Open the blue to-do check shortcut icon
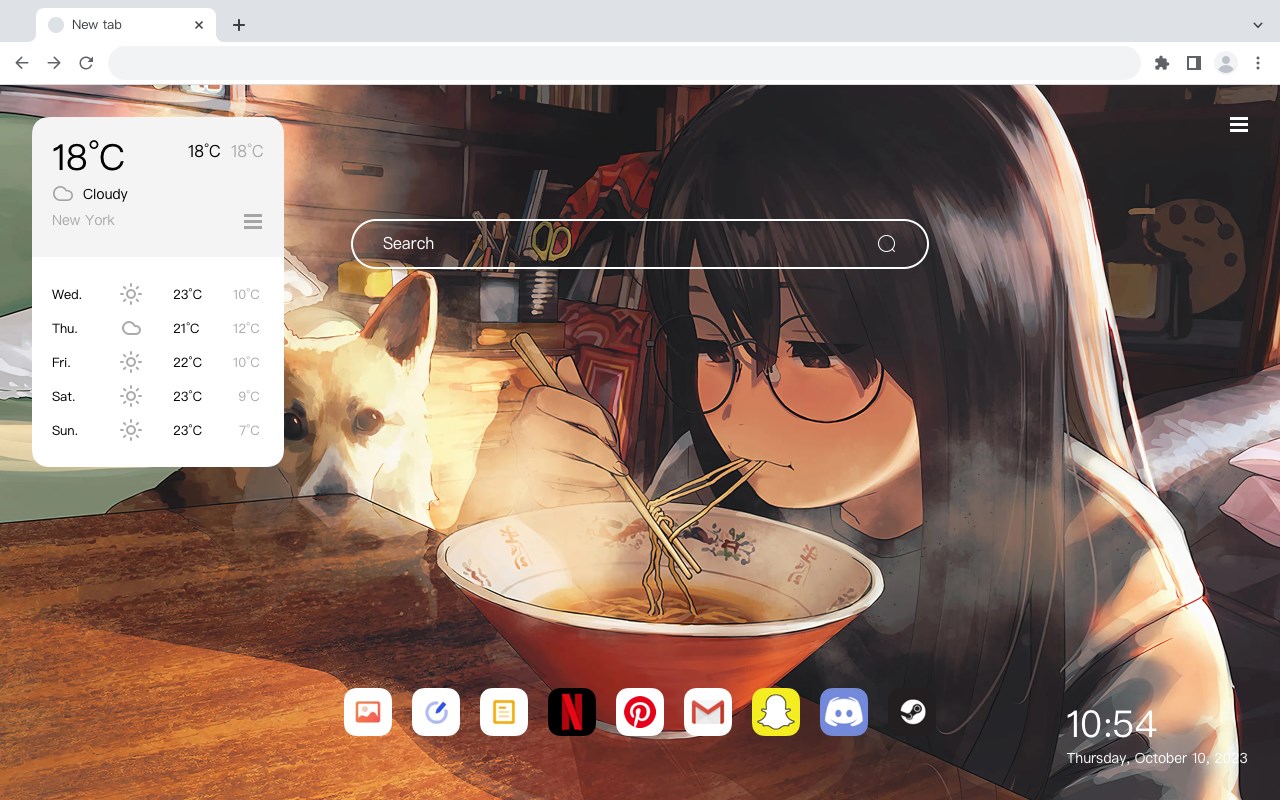Image resolution: width=1280 pixels, height=800 pixels. [436, 712]
